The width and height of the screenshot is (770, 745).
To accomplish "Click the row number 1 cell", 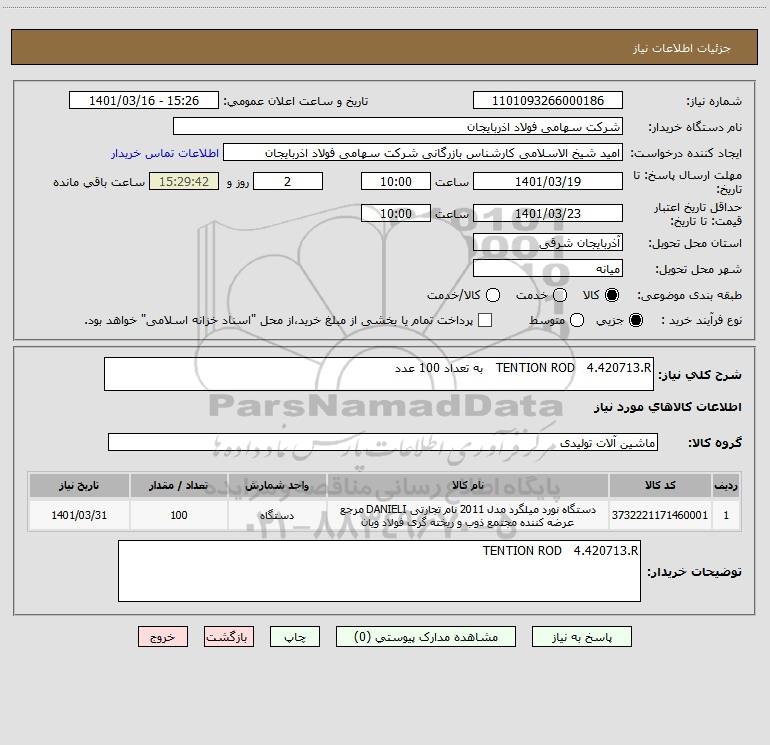I will point(726,515).
